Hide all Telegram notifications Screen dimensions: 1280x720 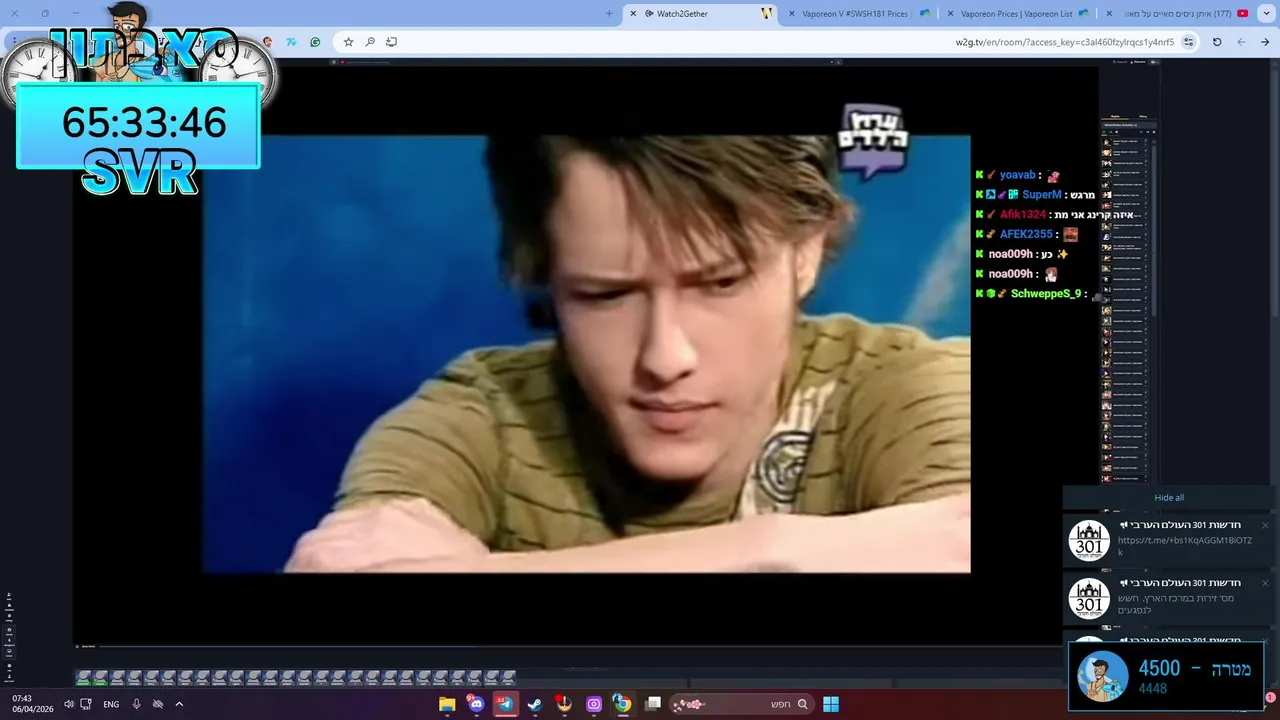[1169, 498]
